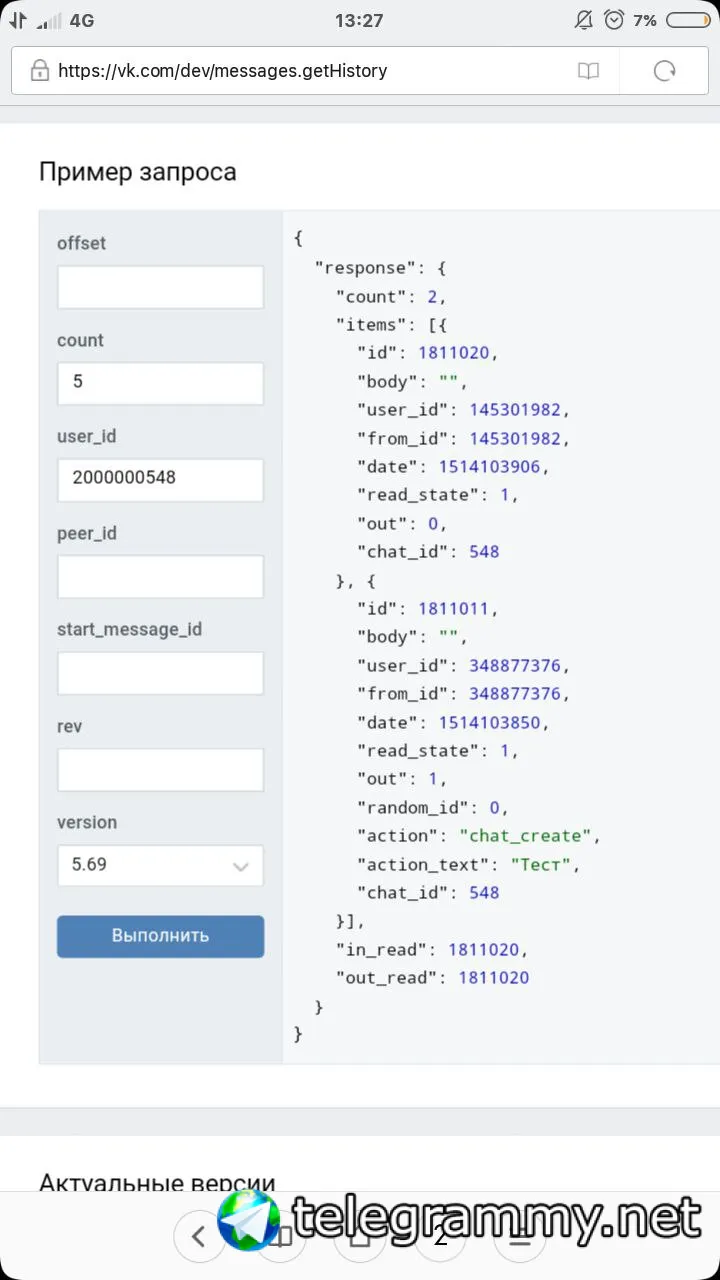Focus the peer_id input field
The image size is (720, 1280).
pos(160,576)
